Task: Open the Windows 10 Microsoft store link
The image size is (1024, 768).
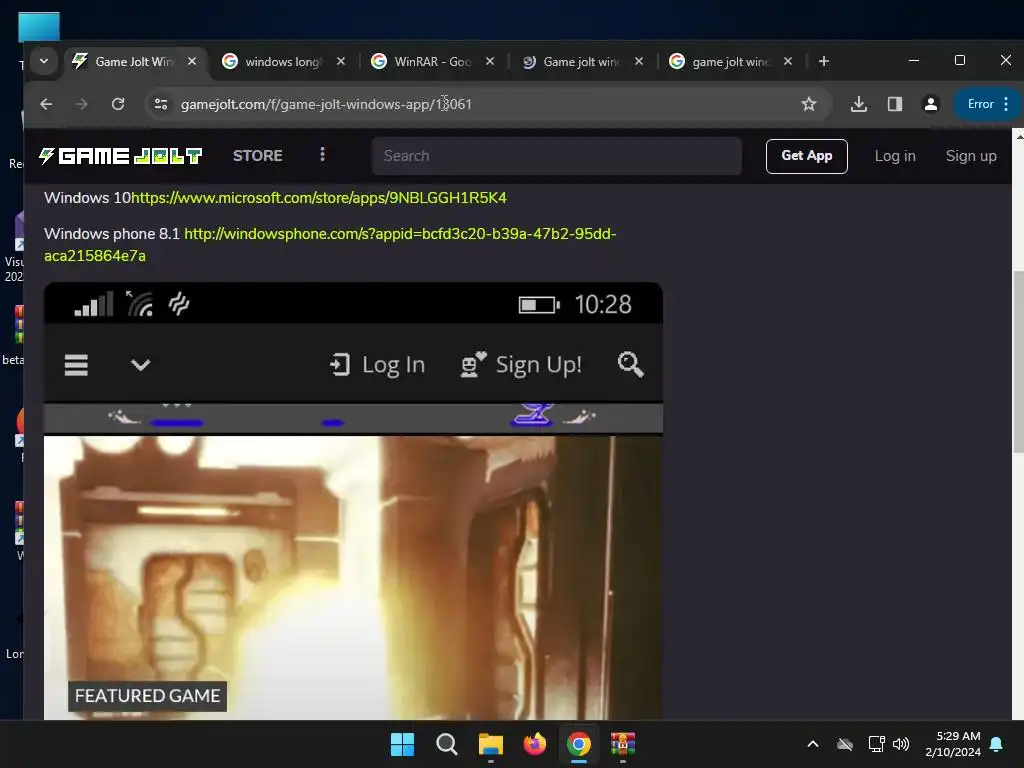Action: point(319,198)
